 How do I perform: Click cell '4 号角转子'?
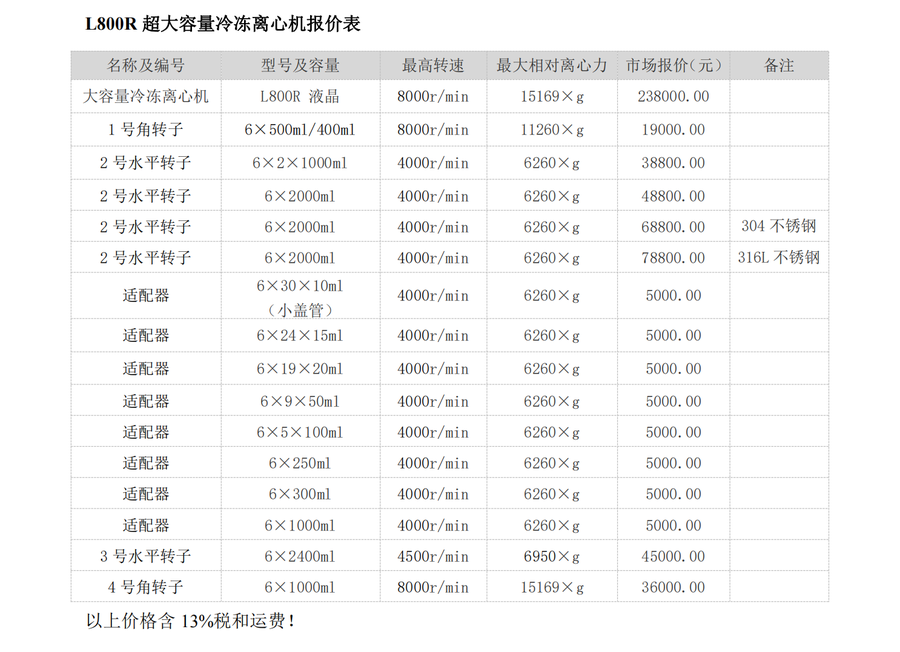[x=146, y=587]
